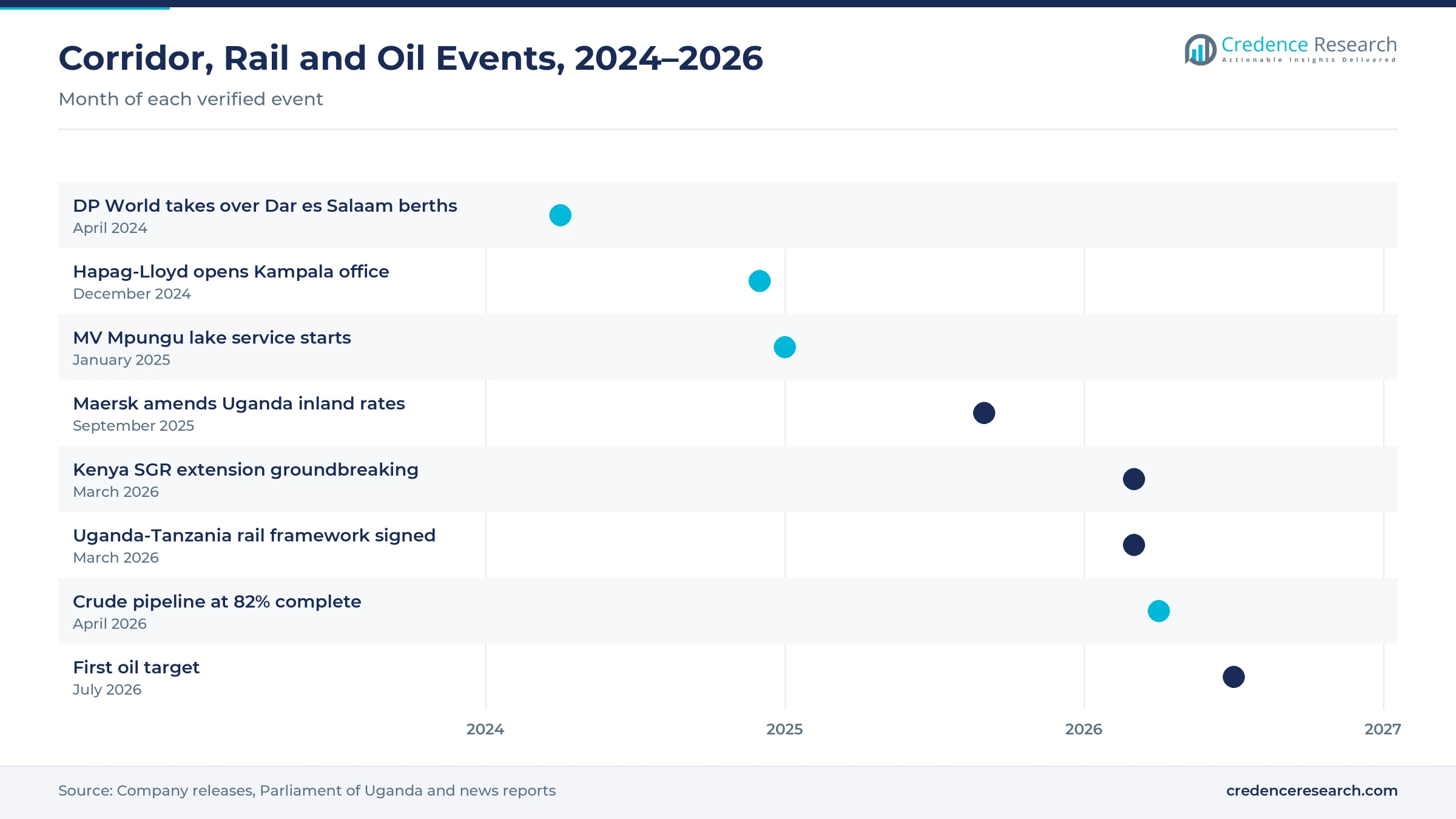
Task: Click the 'January 2025' date text
Action: tap(121, 360)
